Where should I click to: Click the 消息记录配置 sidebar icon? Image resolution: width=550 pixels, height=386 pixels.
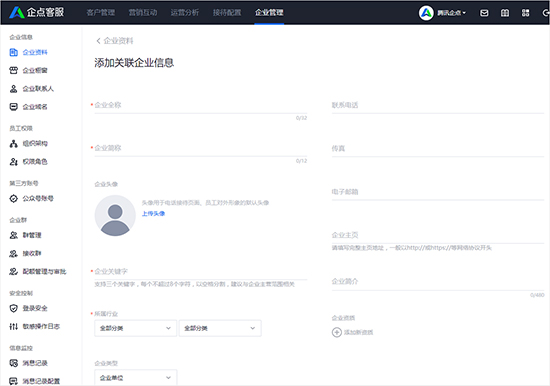(x=13, y=381)
